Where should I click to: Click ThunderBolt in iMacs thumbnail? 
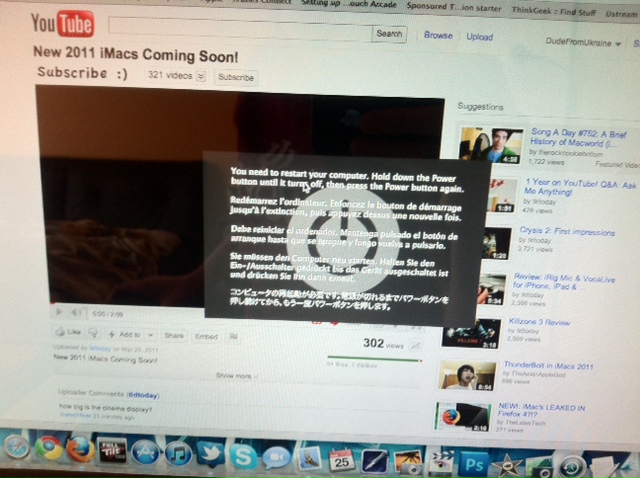click(468, 376)
